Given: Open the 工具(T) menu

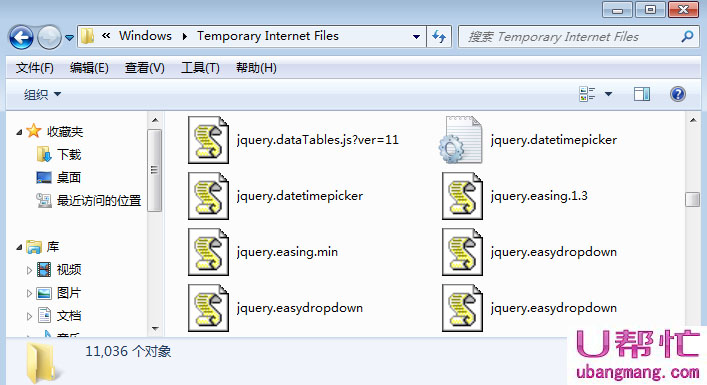Looking at the screenshot, I should coord(200,68).
